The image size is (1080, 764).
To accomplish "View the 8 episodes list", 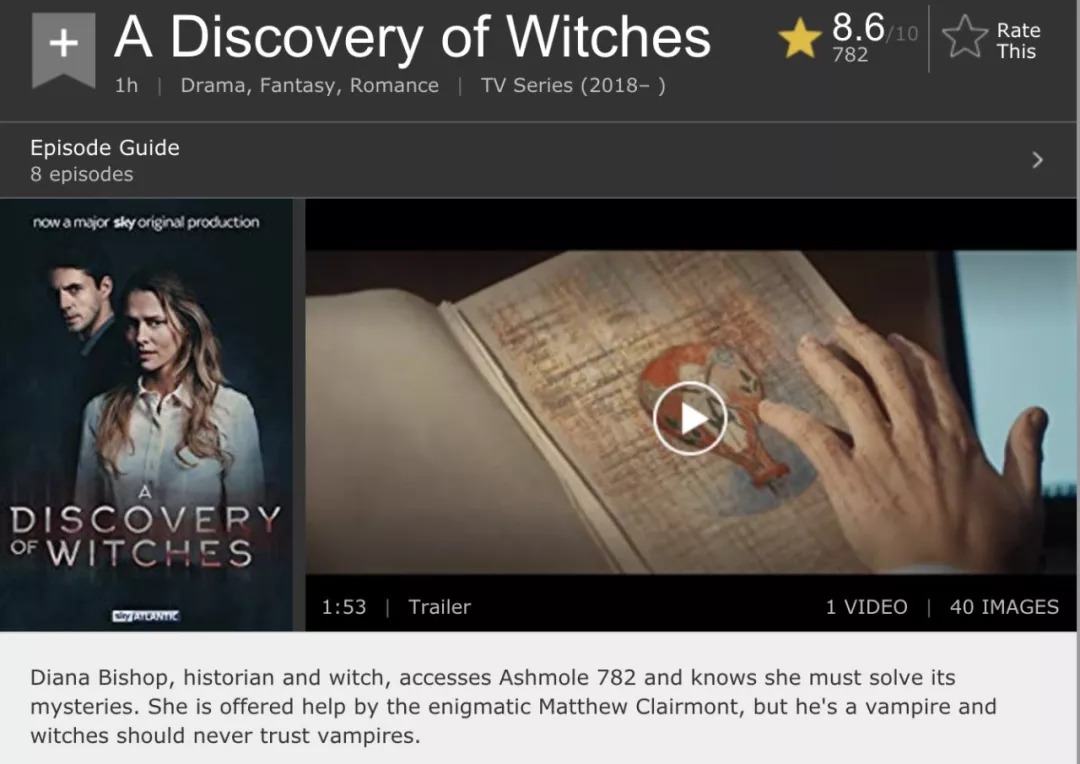I will tap(81, 174).
